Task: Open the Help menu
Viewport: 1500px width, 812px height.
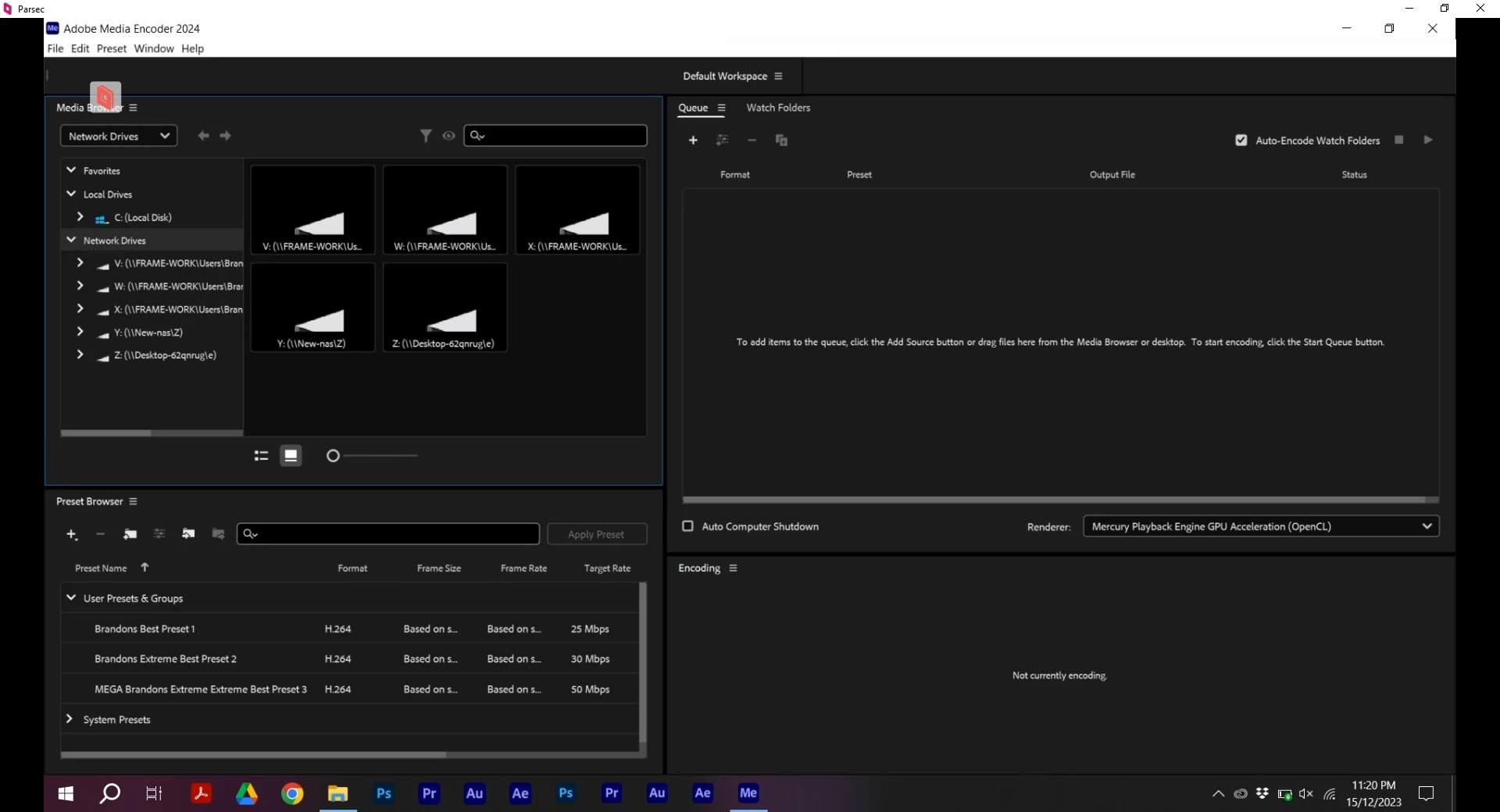Action: pos(193,48)
